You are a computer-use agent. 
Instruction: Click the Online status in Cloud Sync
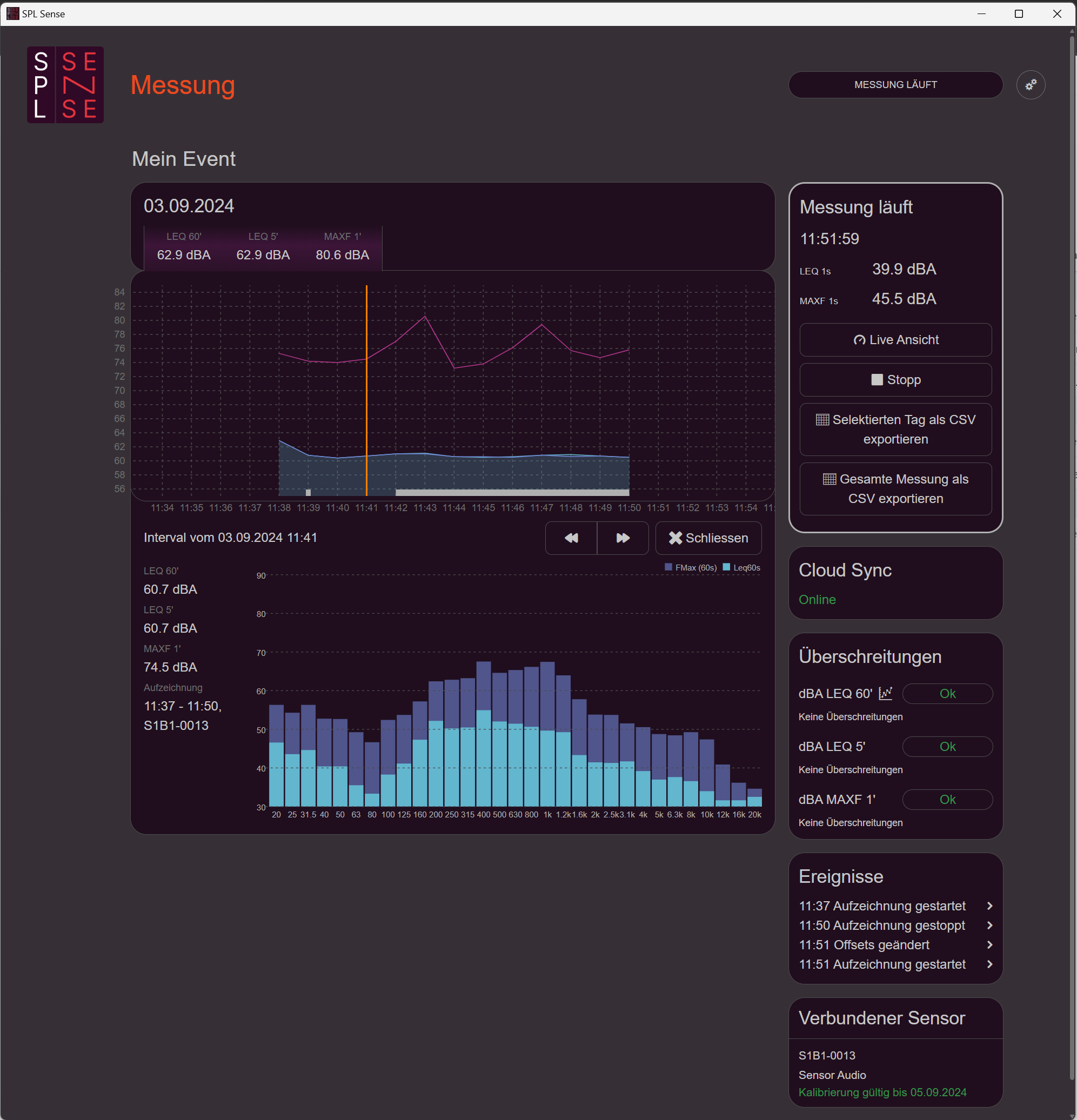(x=817, y=599)
